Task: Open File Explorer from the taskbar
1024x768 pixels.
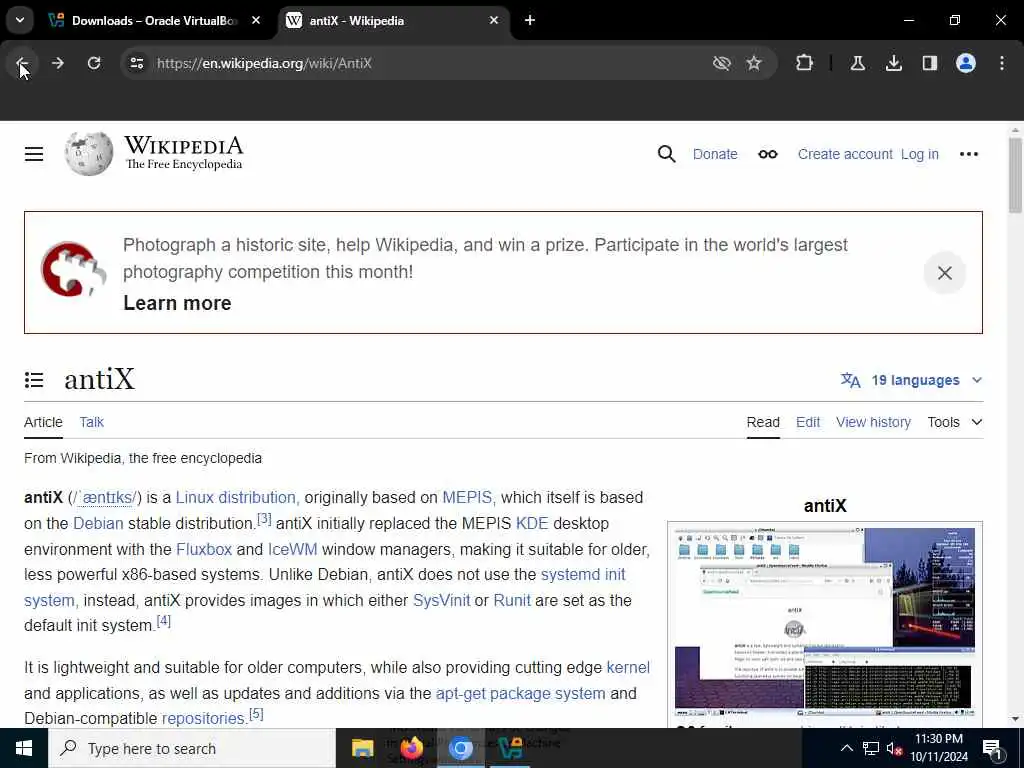Action: pyautogui.click(x=362, y=748)
